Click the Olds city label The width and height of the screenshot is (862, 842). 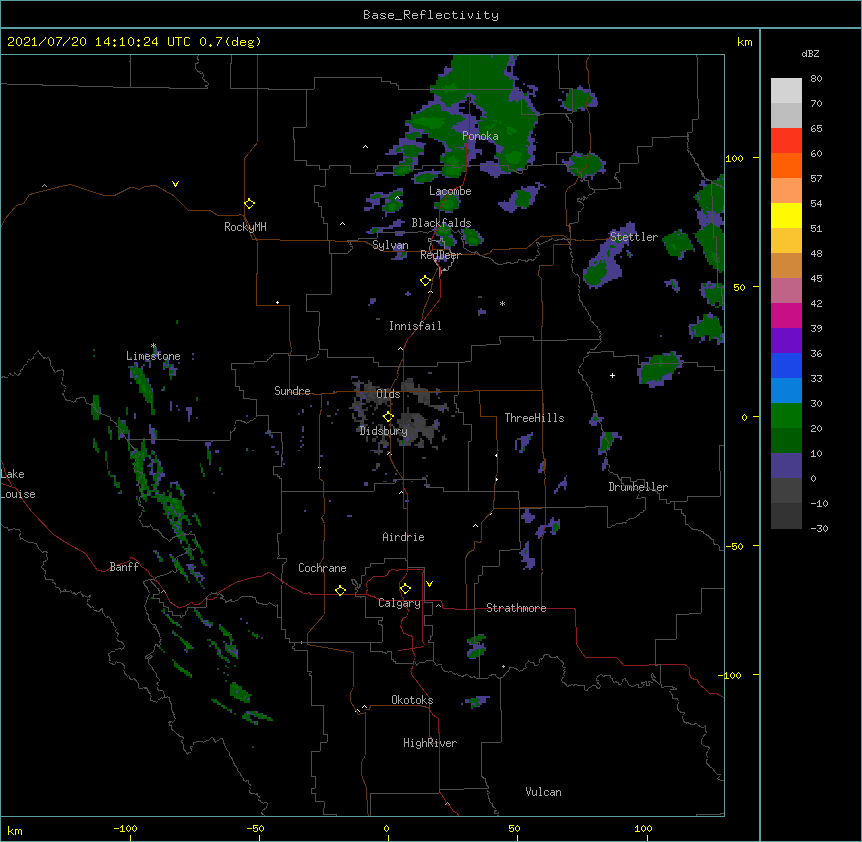tap(388, 394)
